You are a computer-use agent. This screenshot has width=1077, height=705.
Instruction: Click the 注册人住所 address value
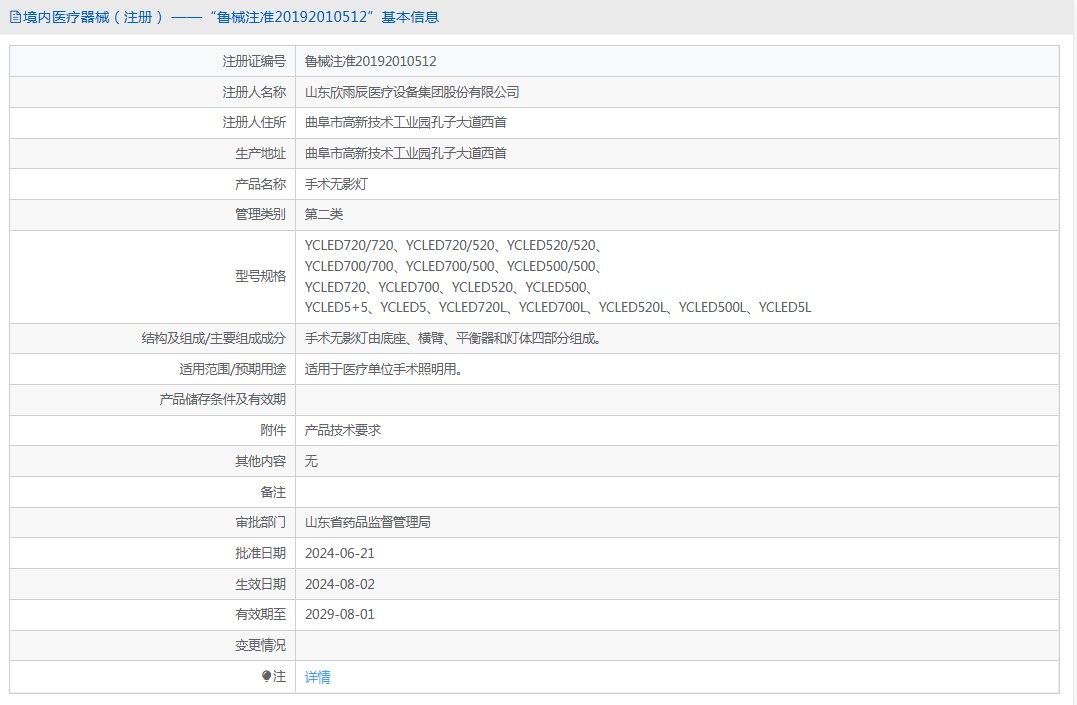pos(405,122)
